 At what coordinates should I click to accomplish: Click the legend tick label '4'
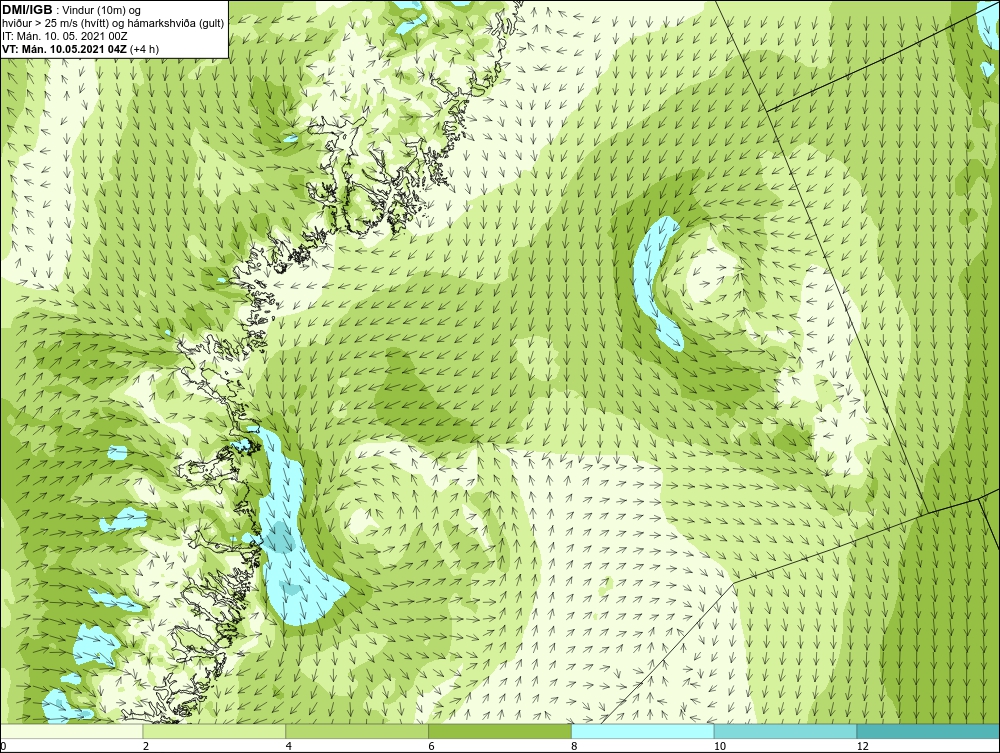click(289, 746)
